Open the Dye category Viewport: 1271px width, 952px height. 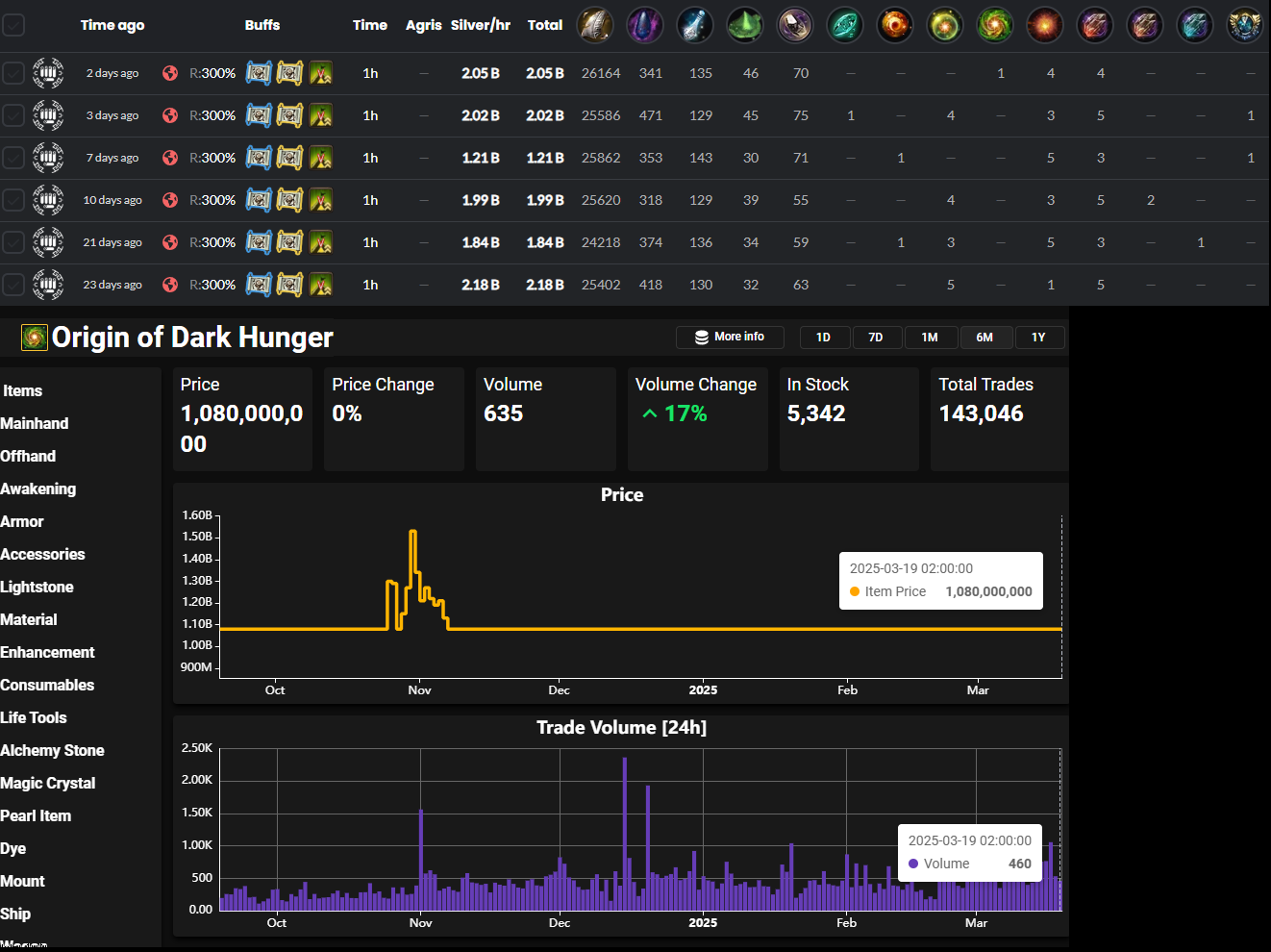click(x=13, y=849)
